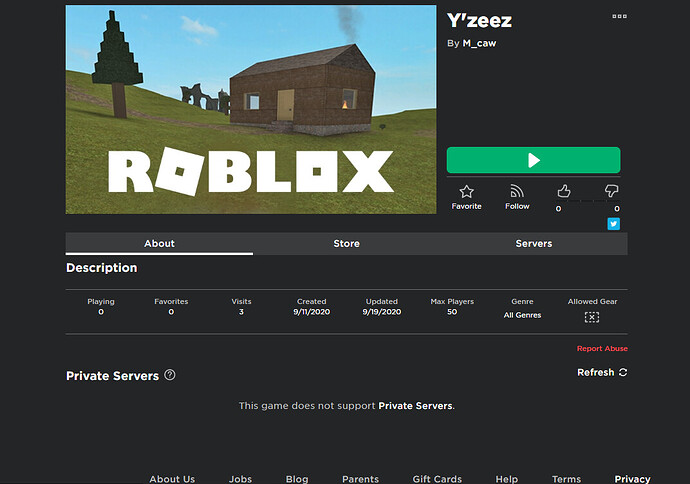Give the game a thumbs up
Viewport: 690px width, 484px height.
[564, 191]
